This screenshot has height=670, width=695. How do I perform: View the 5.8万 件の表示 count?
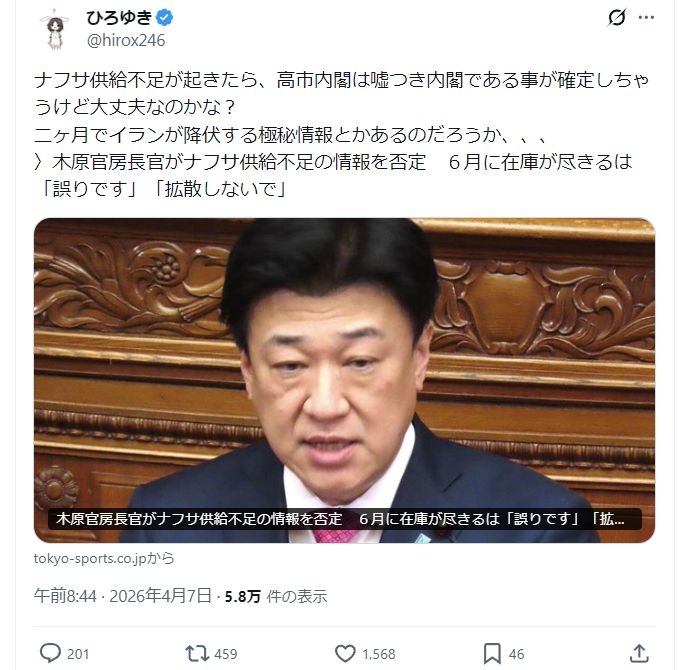click(x=276, y=596)
